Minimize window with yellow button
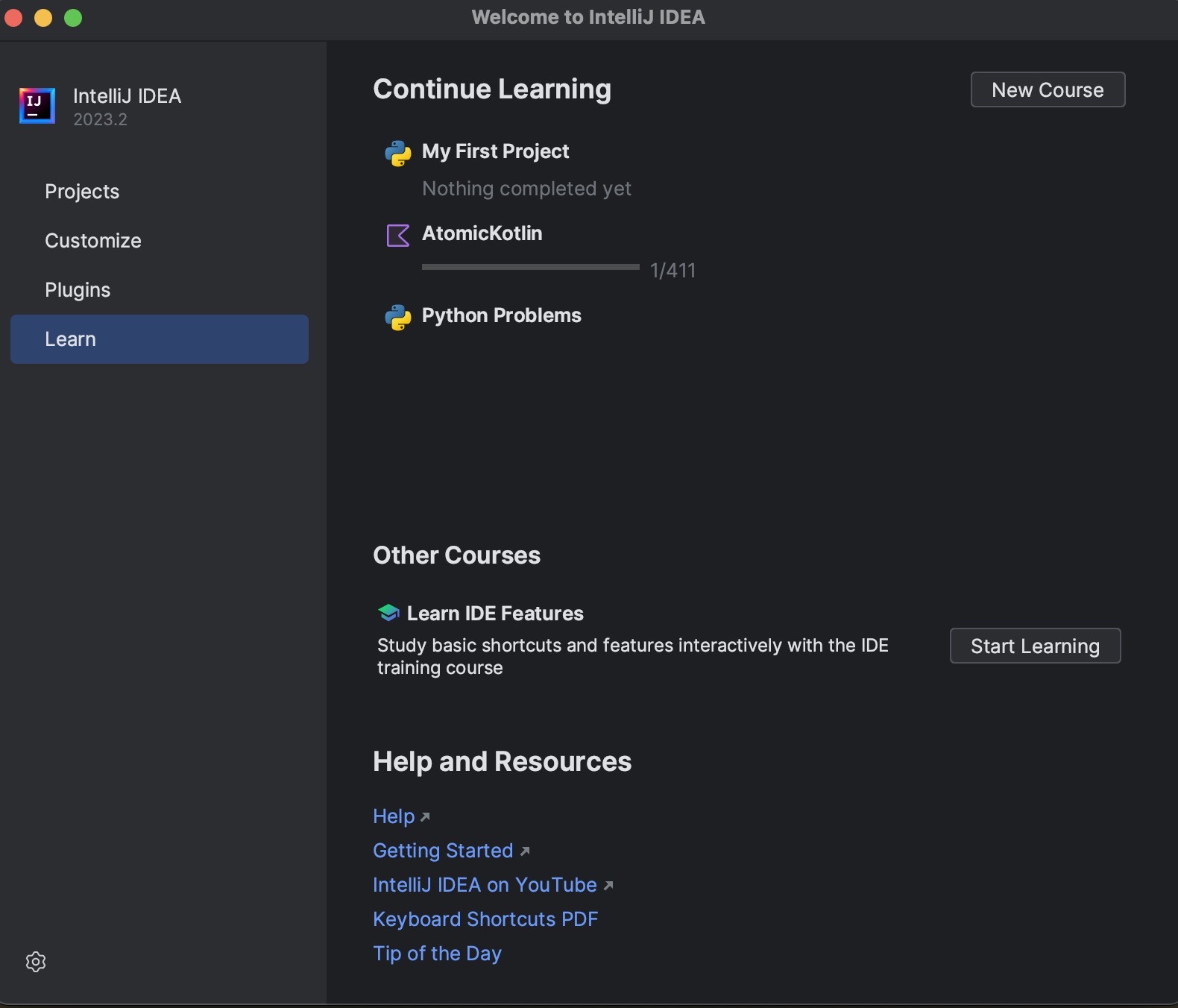This screenshot has height=1008, width=1178. (x=43, y=18)
